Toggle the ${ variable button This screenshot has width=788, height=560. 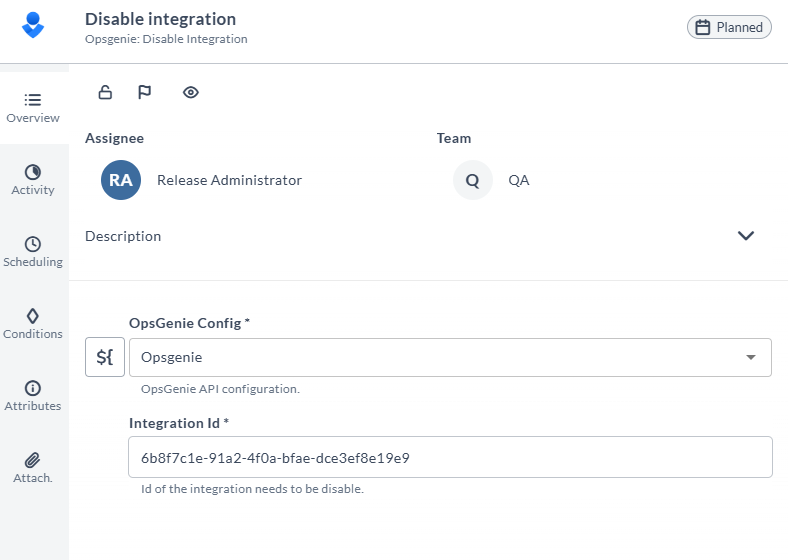105,357
